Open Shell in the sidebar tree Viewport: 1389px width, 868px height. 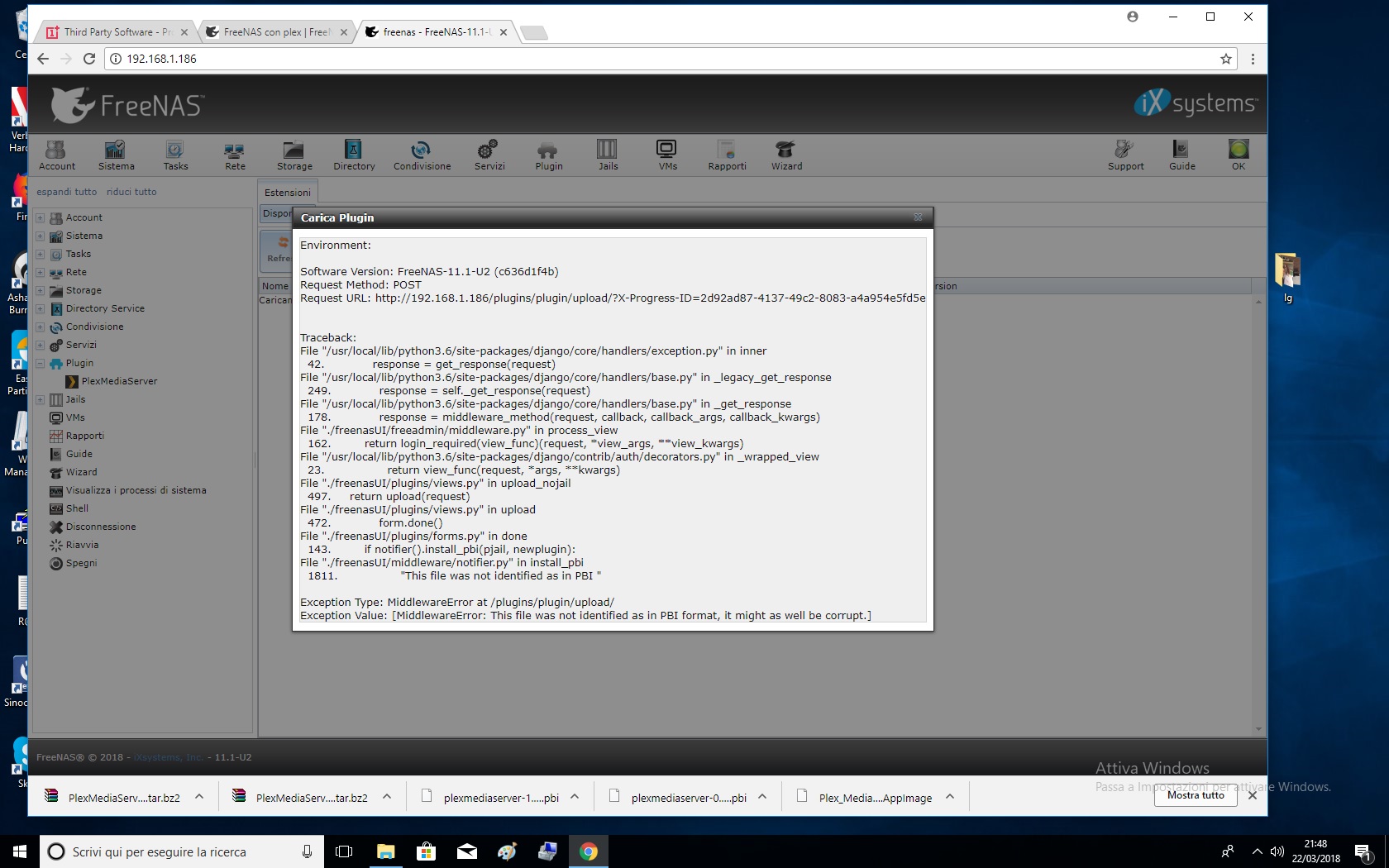coord(77,508)
